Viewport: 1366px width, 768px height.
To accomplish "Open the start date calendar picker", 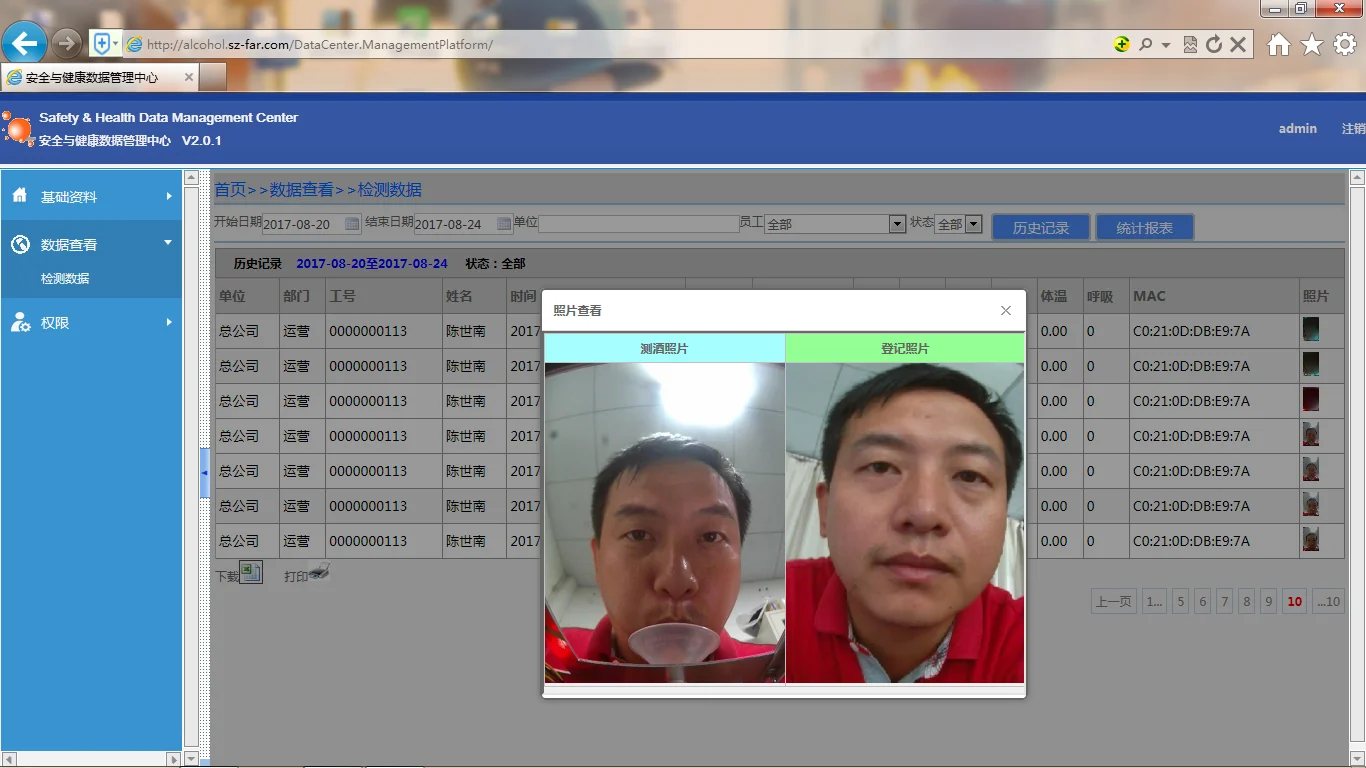I will click(352, 224).
